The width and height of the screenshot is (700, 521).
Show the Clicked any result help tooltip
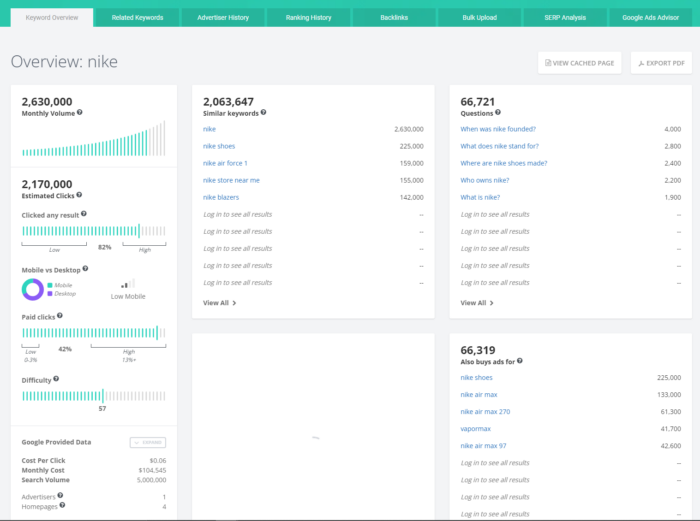click(84, 214)
